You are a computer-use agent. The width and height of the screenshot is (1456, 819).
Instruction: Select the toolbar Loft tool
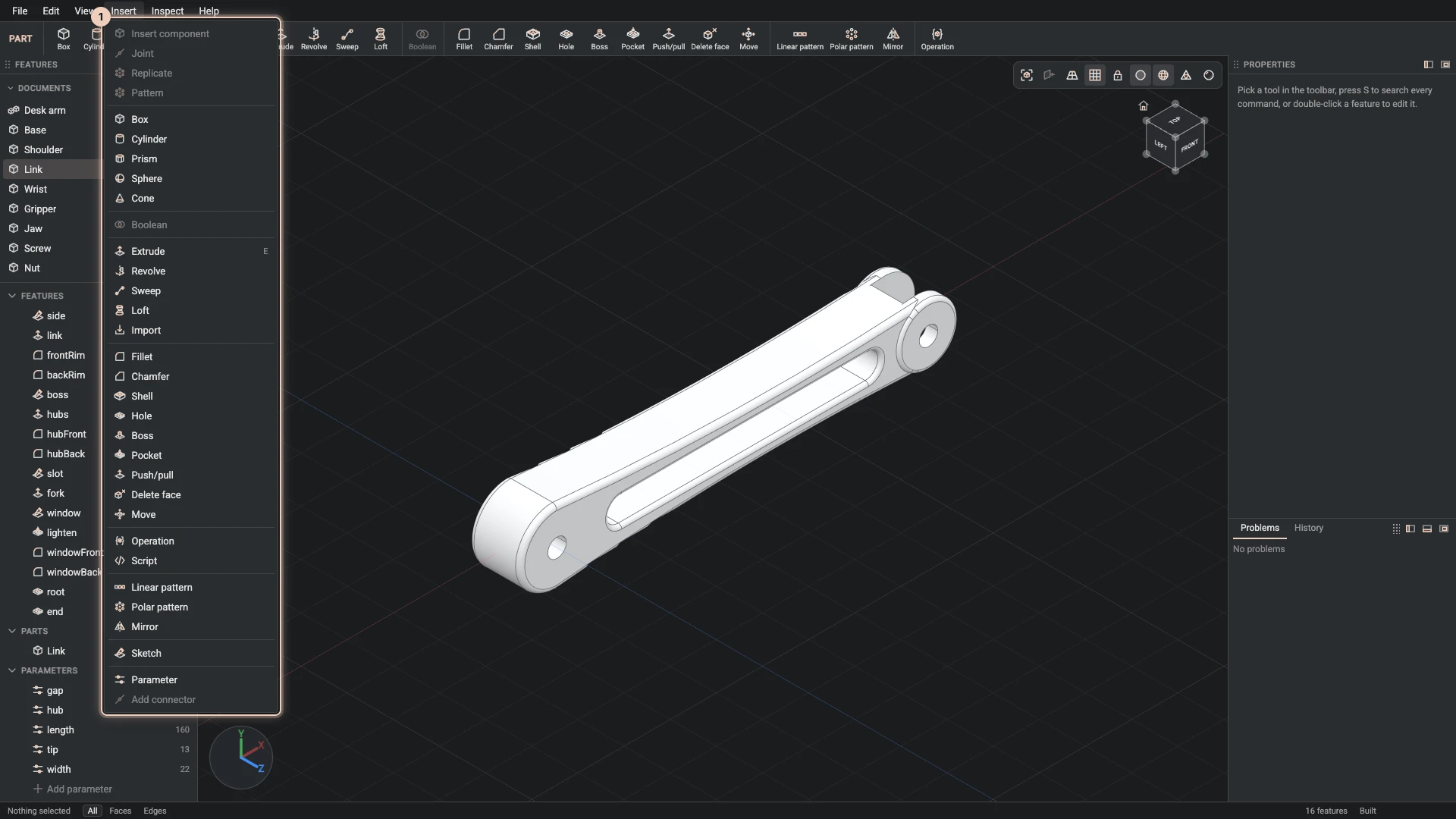click(x=381, y=39)
